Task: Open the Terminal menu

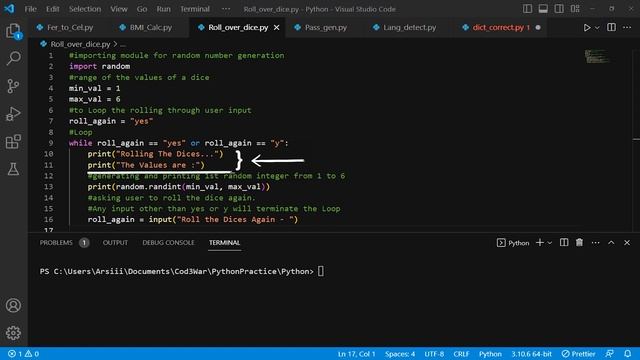Action: 195,9
